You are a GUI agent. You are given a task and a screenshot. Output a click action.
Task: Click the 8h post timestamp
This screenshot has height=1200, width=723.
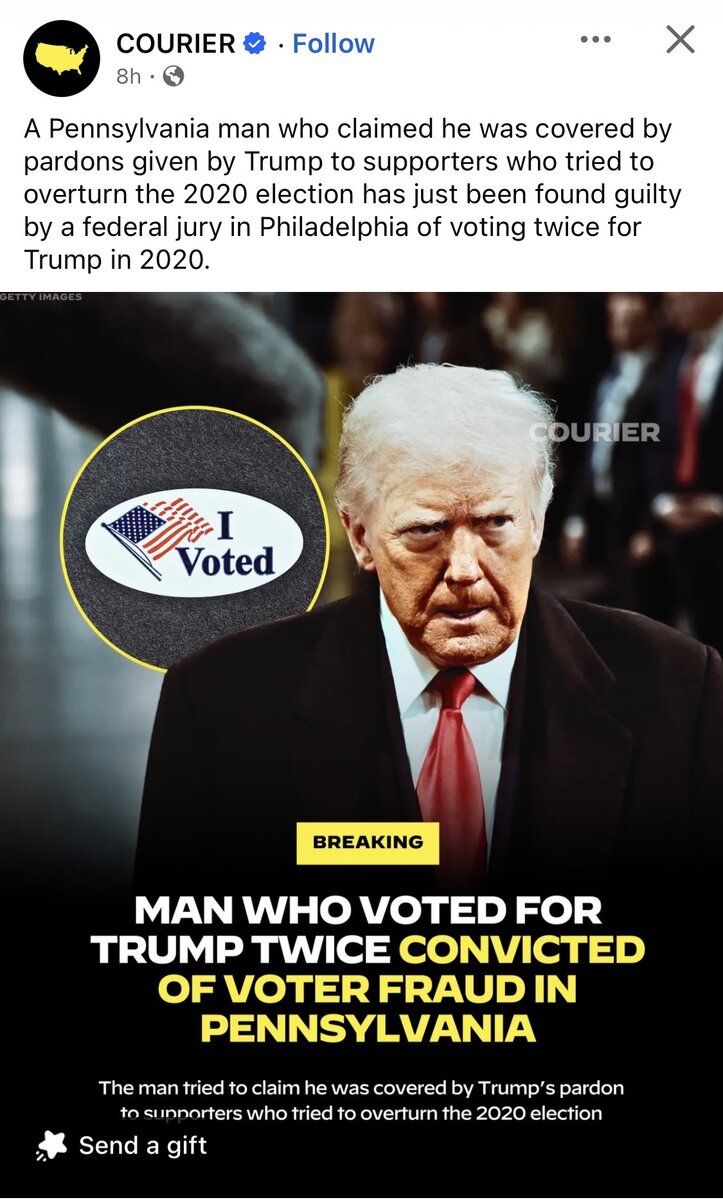pyautogui.click(x=129, y=76)
